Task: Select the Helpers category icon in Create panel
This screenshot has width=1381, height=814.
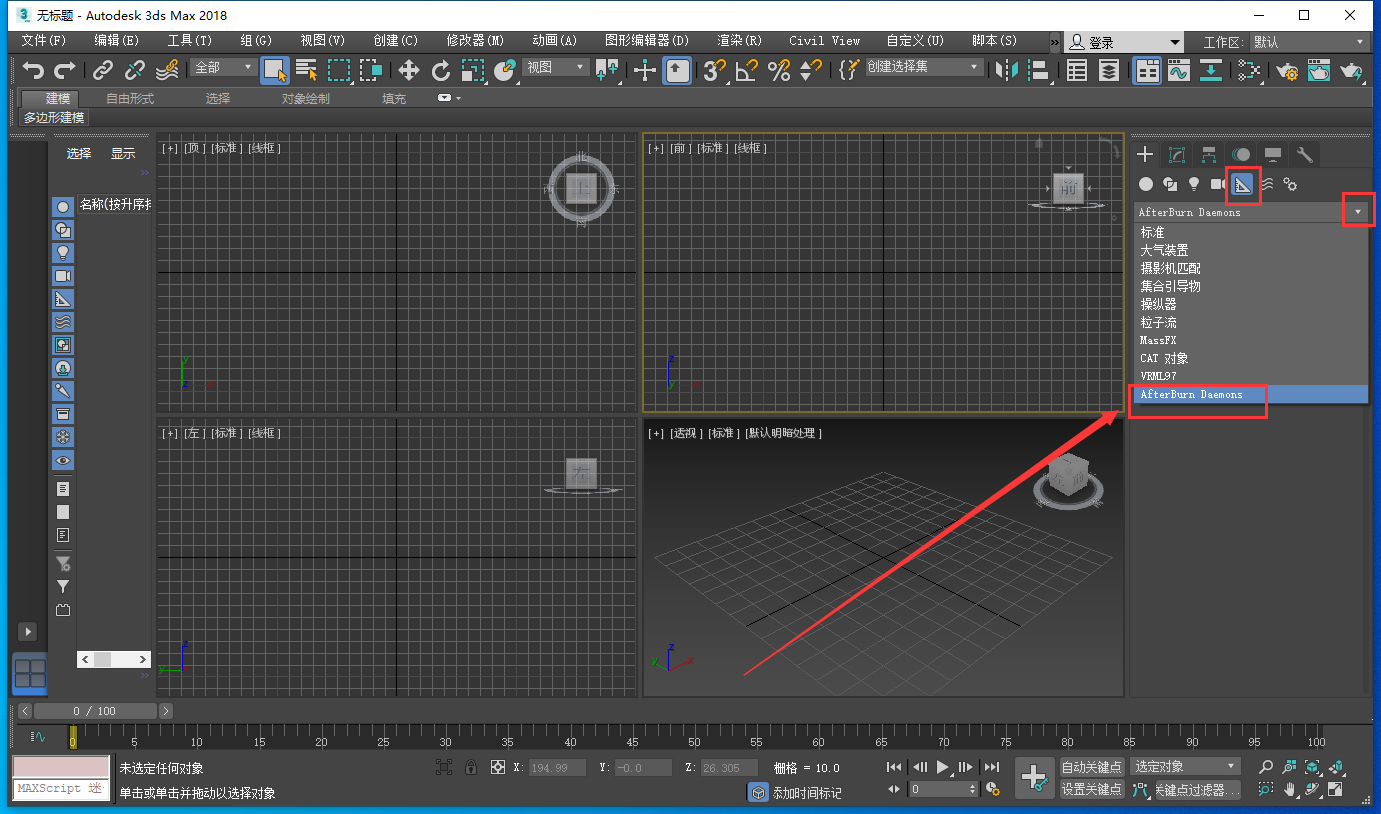Action: click(x=1242, y=184)
